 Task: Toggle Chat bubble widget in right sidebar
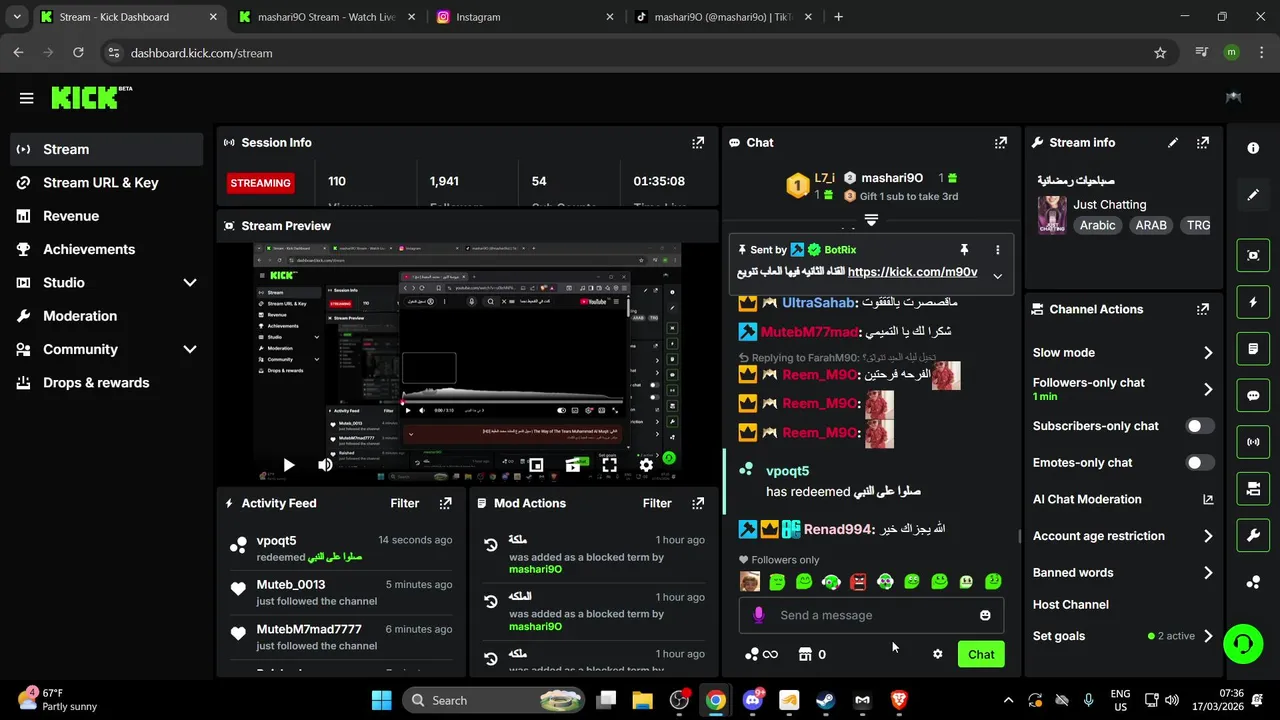coord(1253,396)
